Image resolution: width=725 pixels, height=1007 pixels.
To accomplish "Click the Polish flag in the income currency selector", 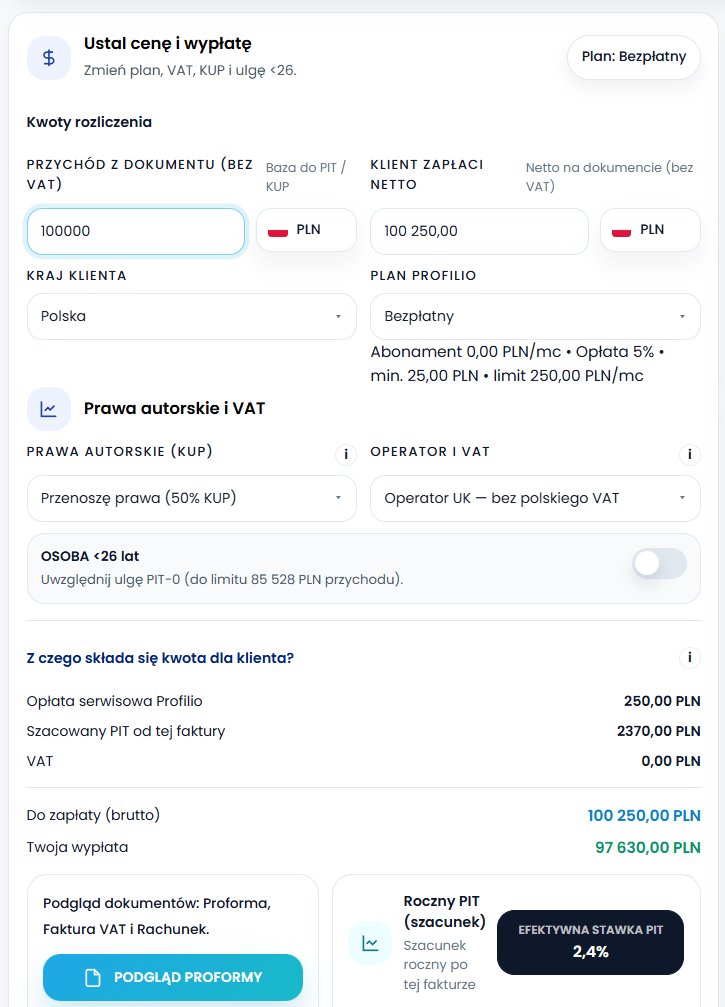I will click(279, 231).
